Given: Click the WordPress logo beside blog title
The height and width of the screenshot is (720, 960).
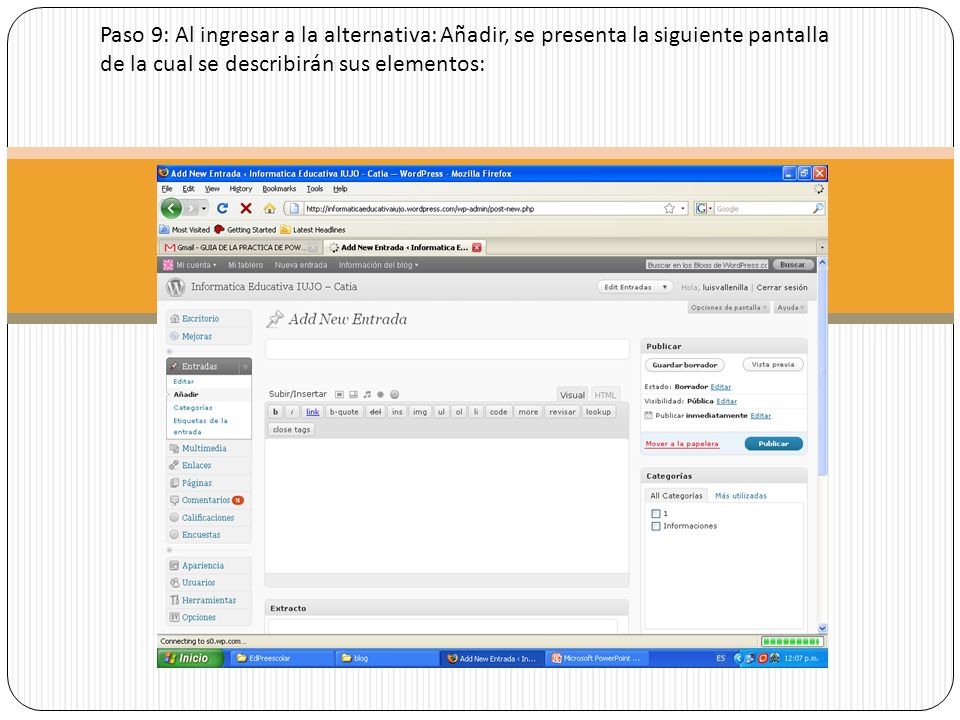Looking at the screenshot, I should click(176, 287).
